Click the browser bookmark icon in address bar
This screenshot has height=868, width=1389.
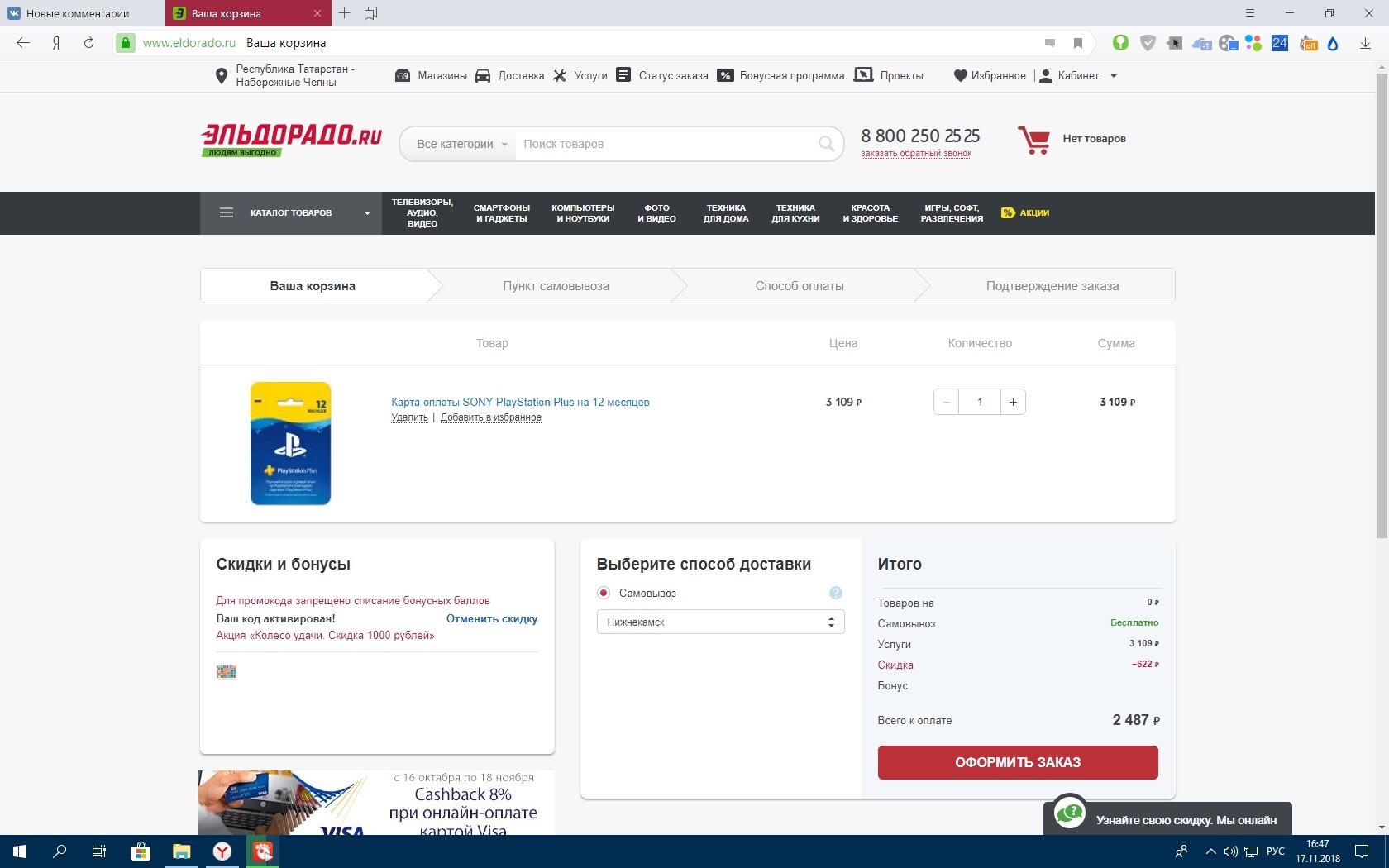[1077, 43]
